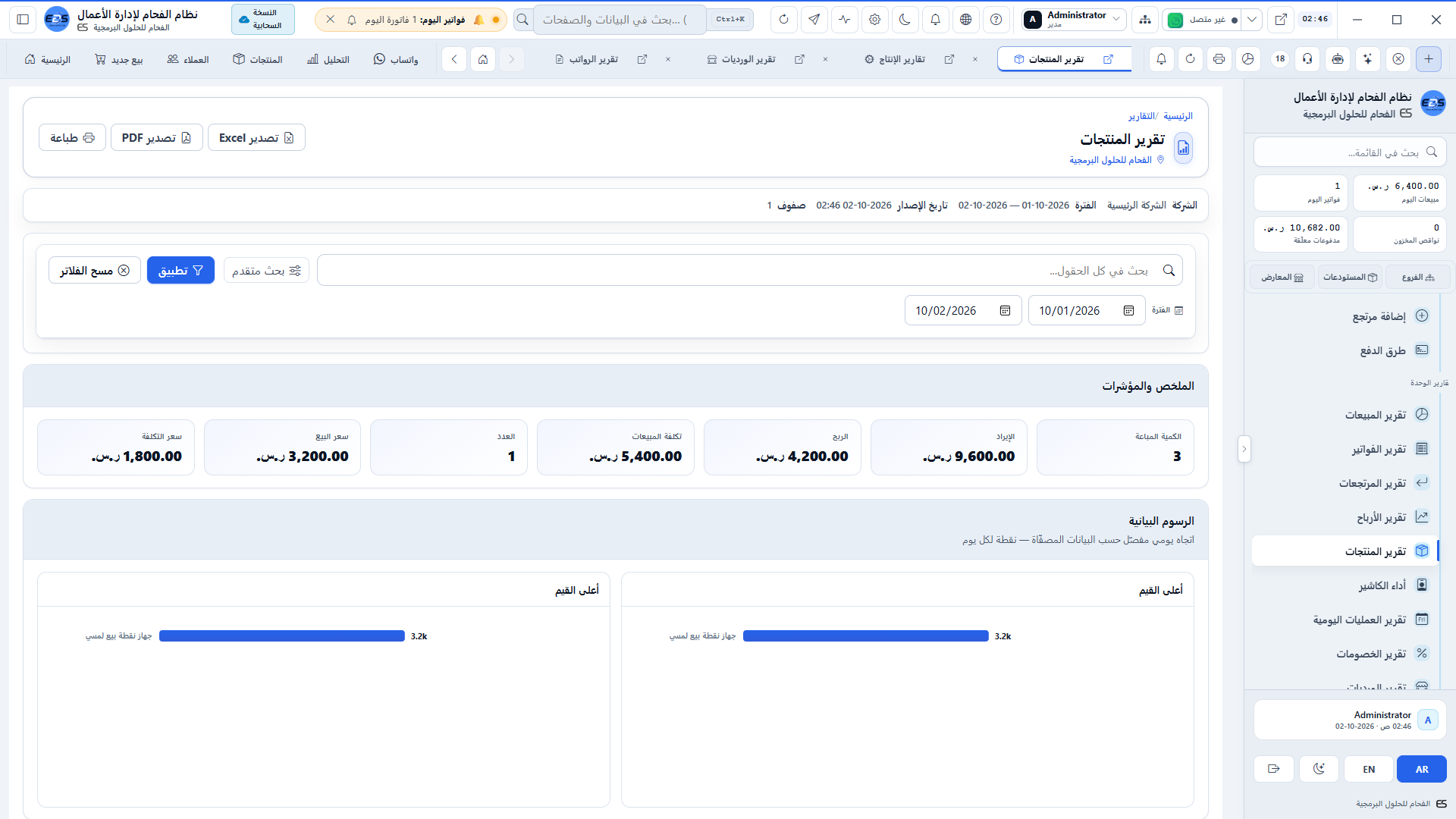The height and width of the screenshot is (819, 1456).
Task: Open the Administrator user dropdown
Action: (1072, 20)
